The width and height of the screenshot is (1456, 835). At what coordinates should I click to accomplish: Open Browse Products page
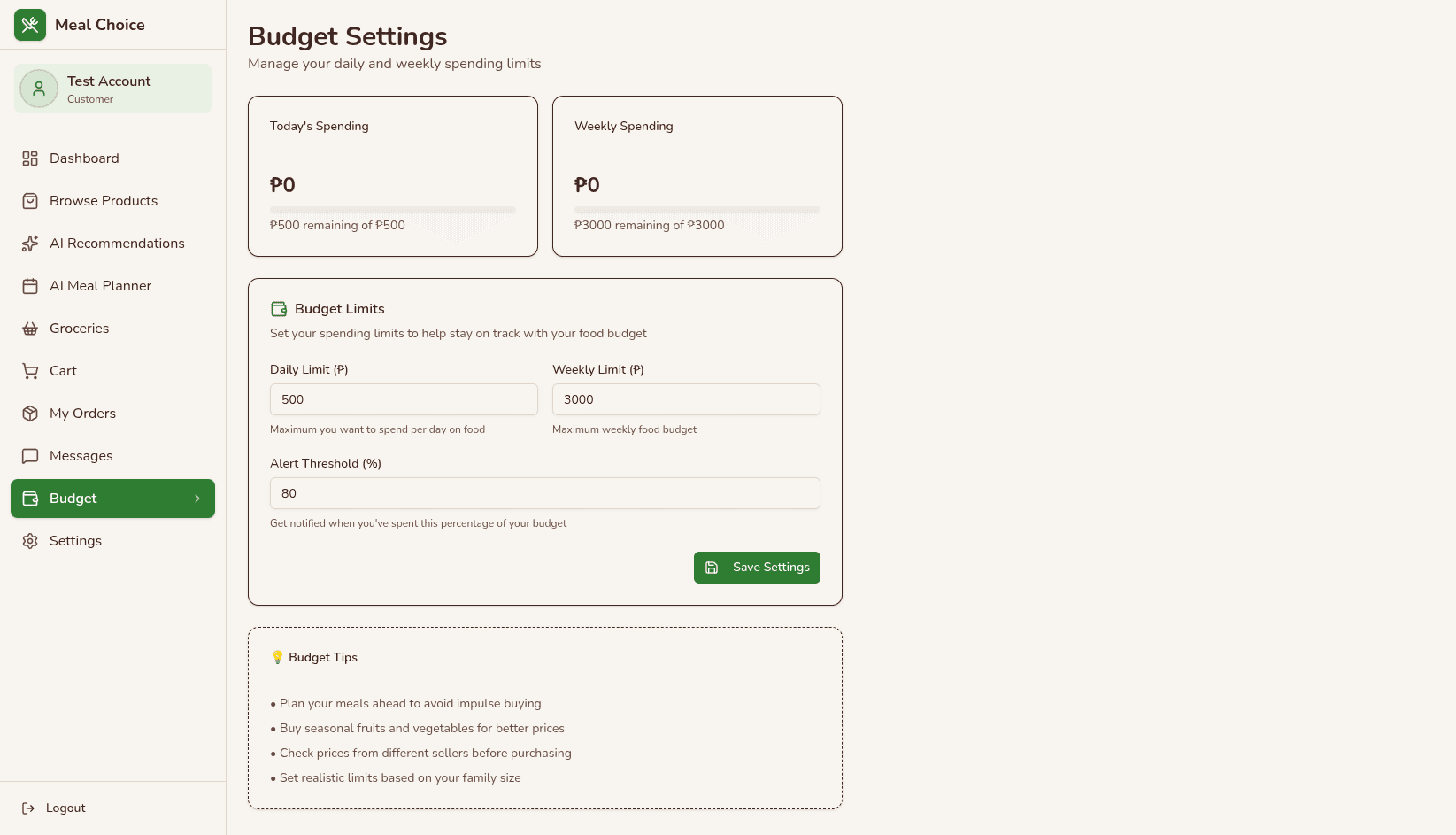coord(104,201)
